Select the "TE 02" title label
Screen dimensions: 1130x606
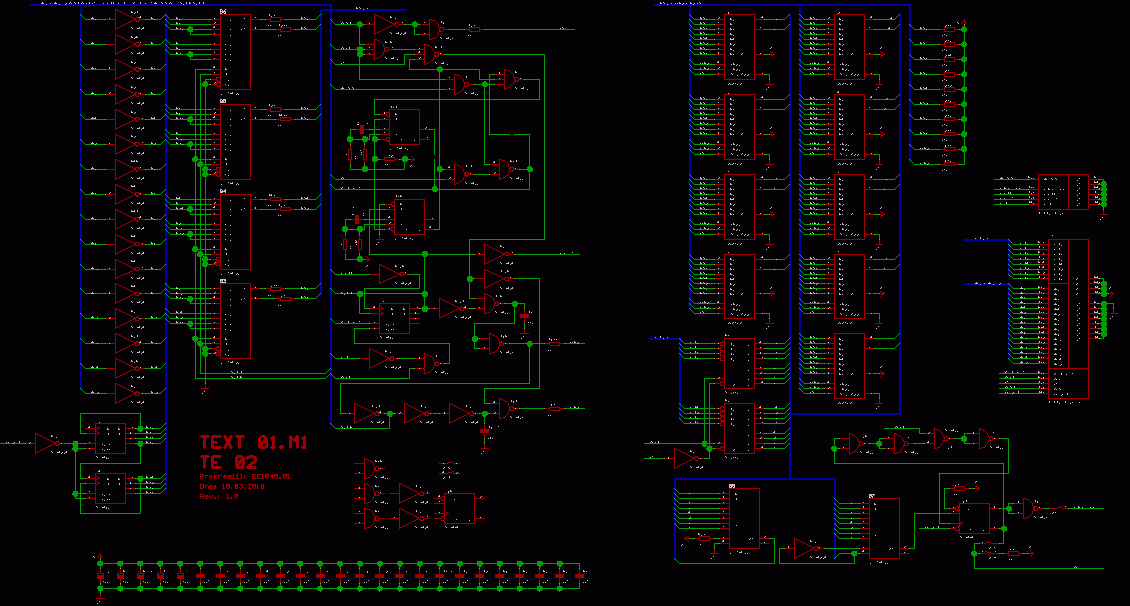[228, 463]
